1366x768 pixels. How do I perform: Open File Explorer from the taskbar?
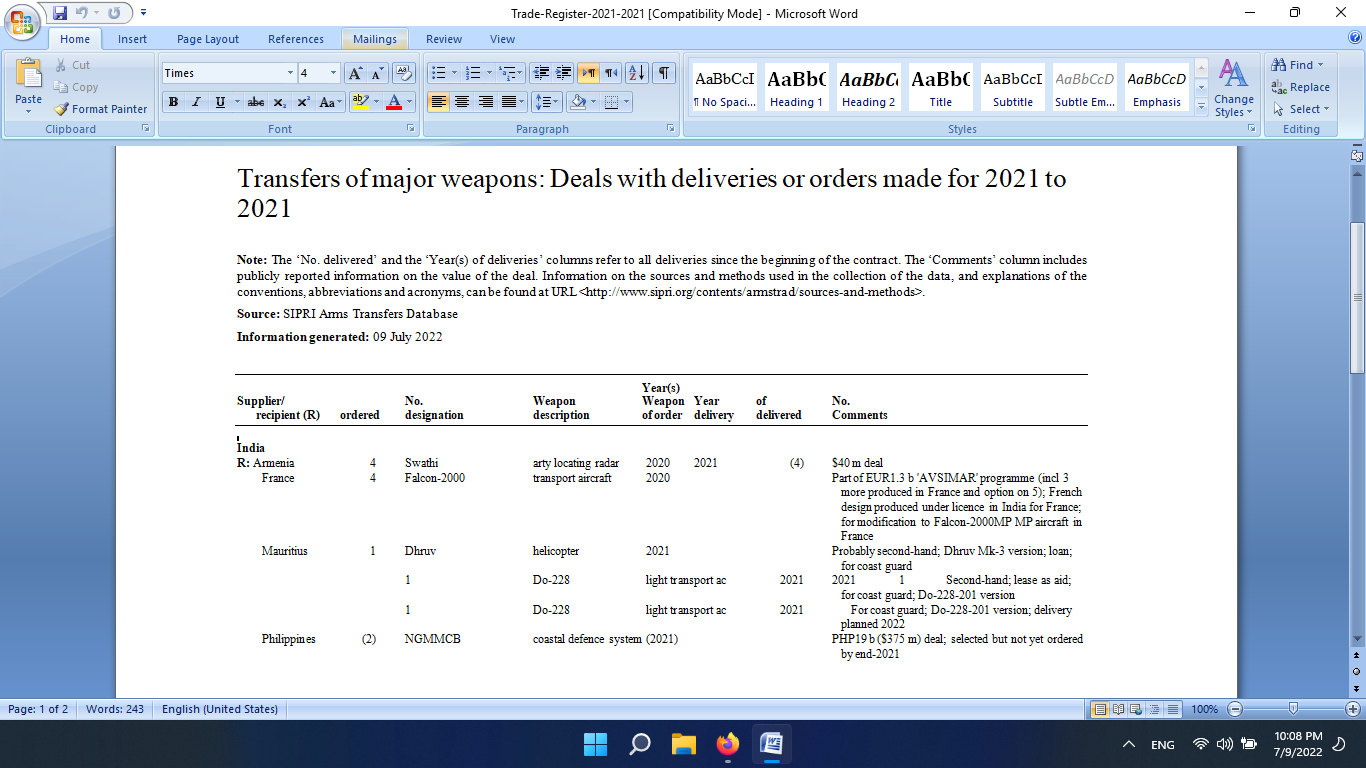684,744
